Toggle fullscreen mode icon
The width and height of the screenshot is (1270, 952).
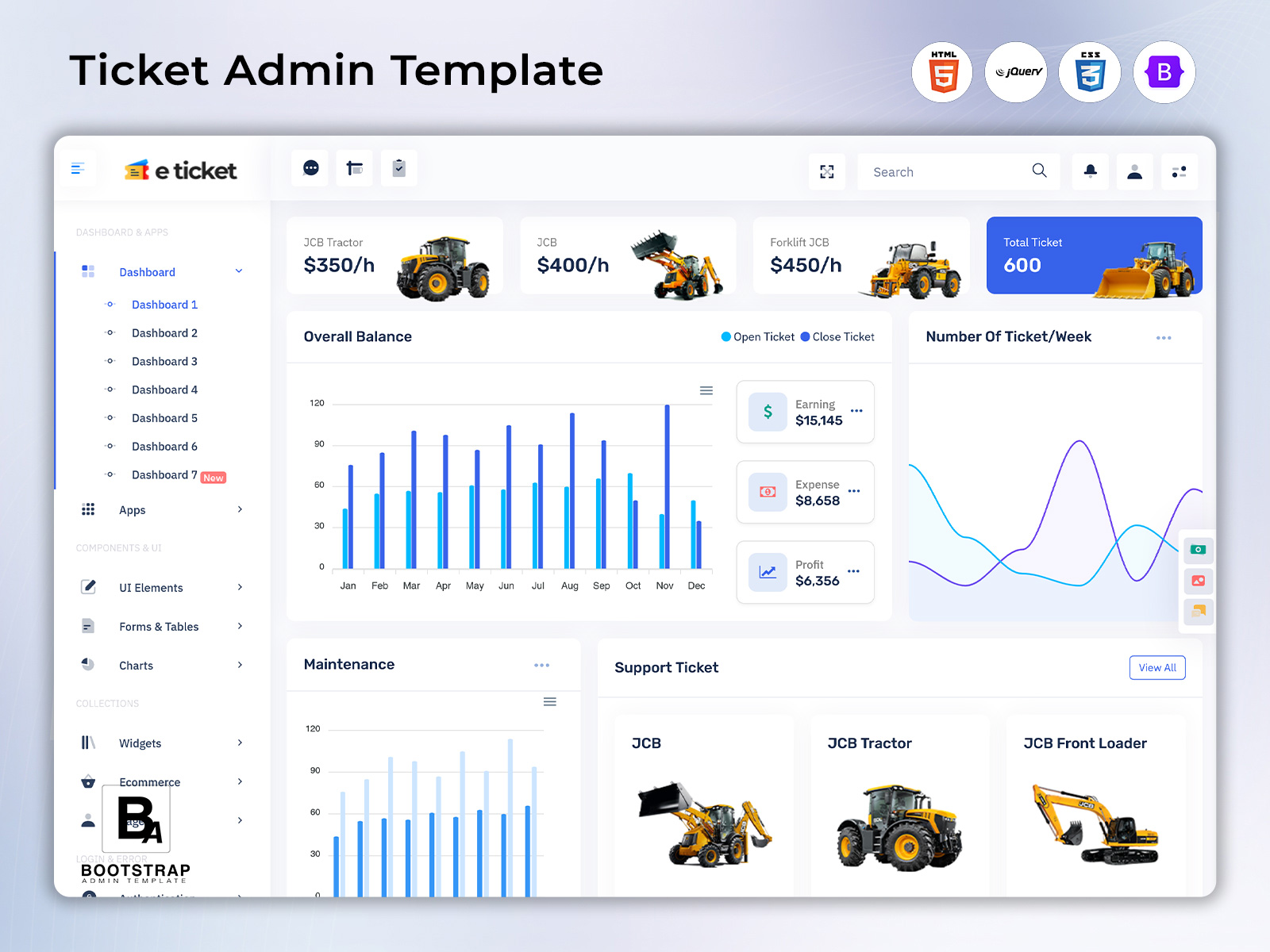[x=827, y=171]
